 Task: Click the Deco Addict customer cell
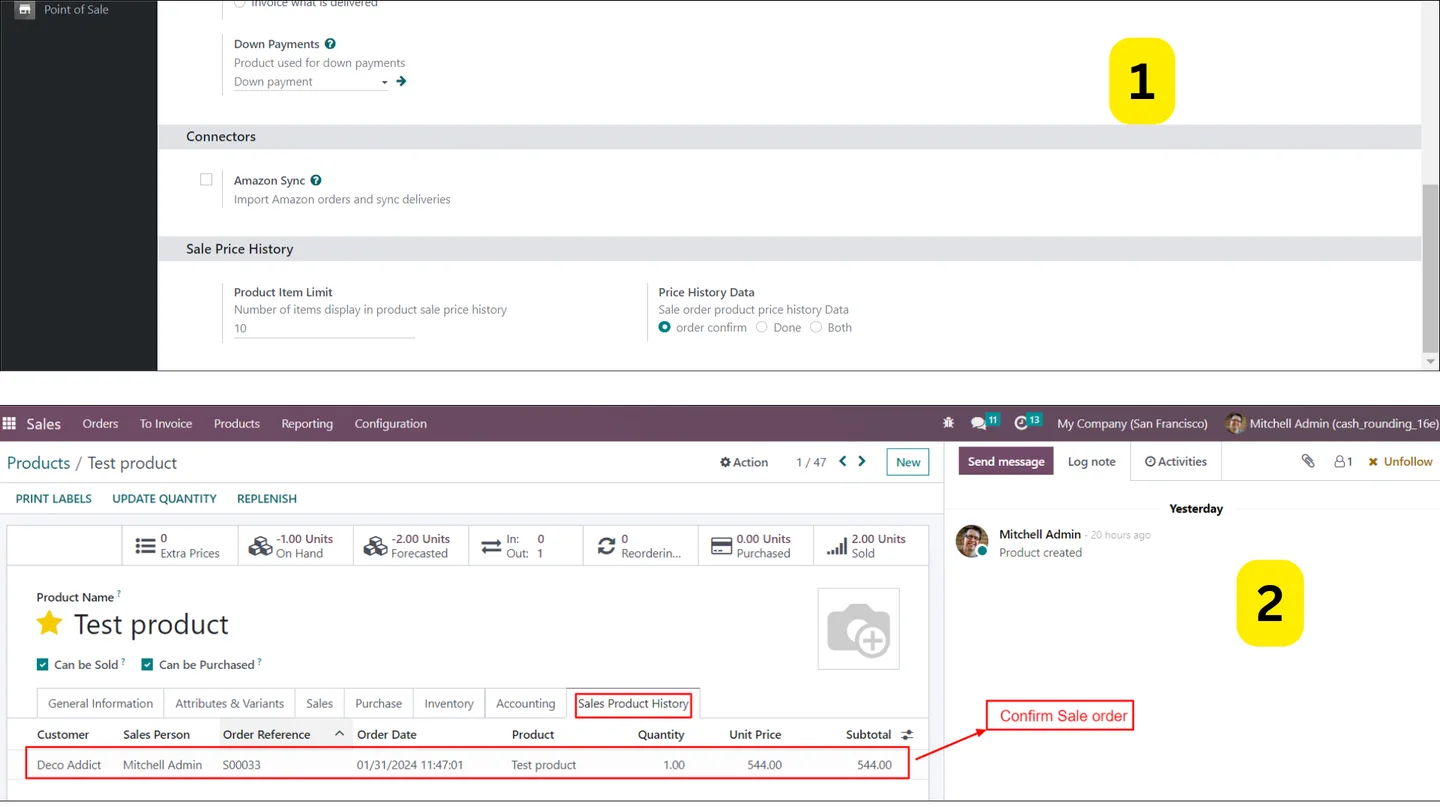(69, 765)
